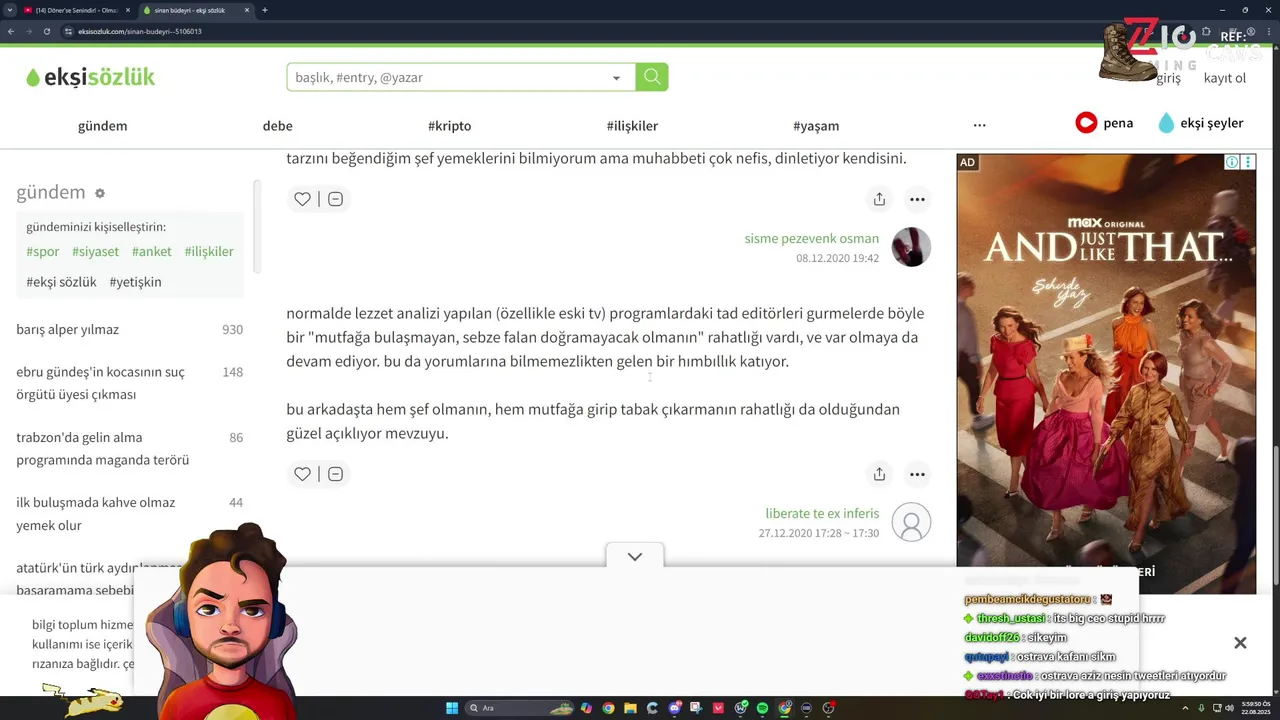The width and height of the screenshot is (1280, 720).
Task: Click the ad info icon
Action: coord(1232,162)
